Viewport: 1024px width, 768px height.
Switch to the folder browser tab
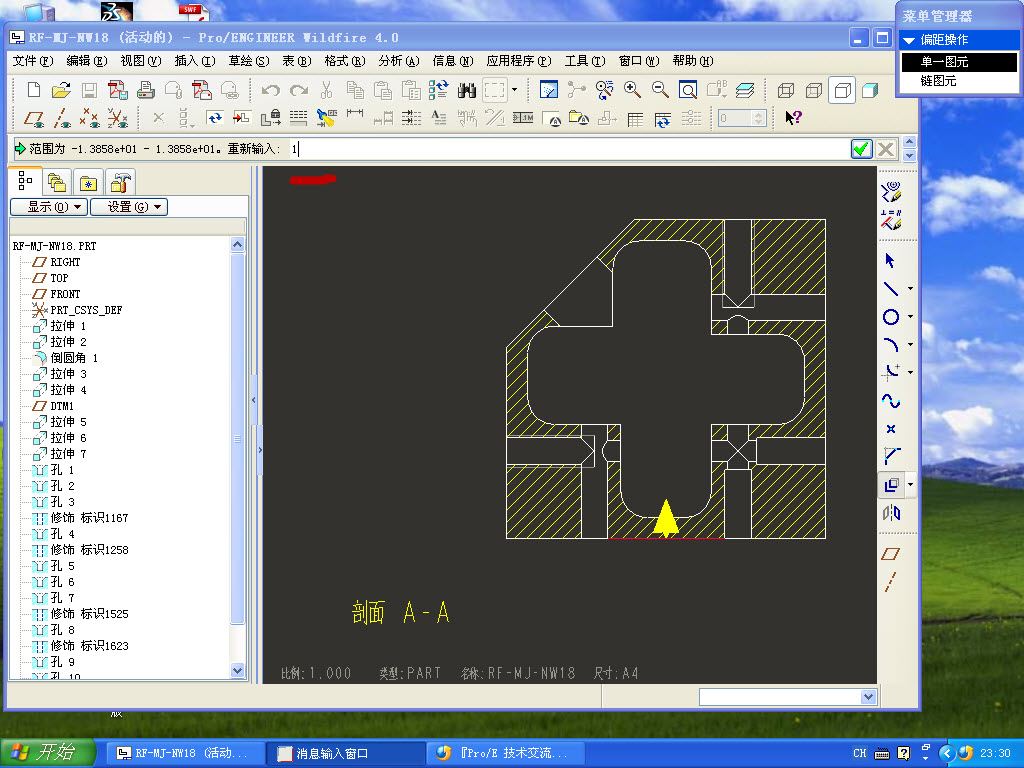[x=57, y=183]
